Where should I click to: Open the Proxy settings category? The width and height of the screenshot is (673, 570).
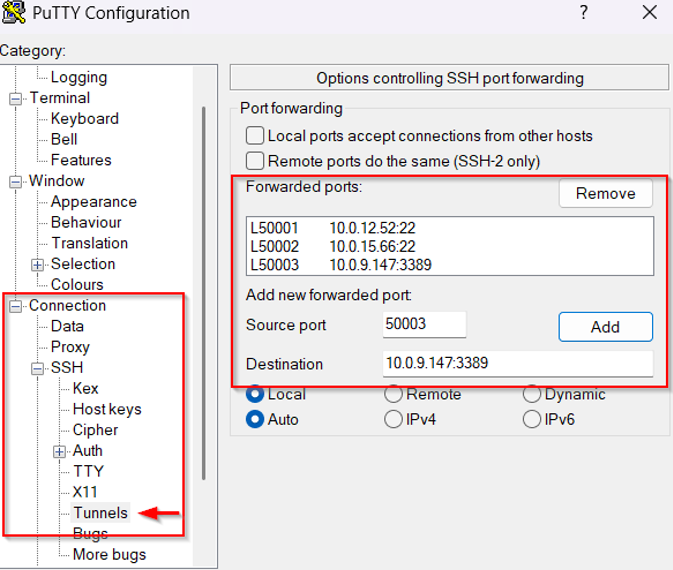[70, 347]
